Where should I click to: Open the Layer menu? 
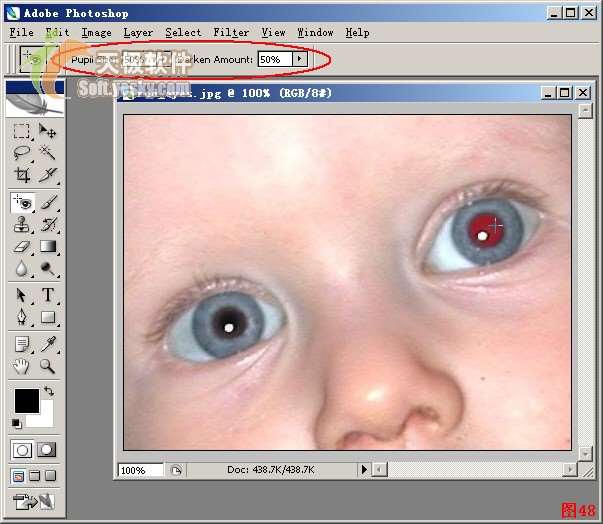[x=138, y=32]
